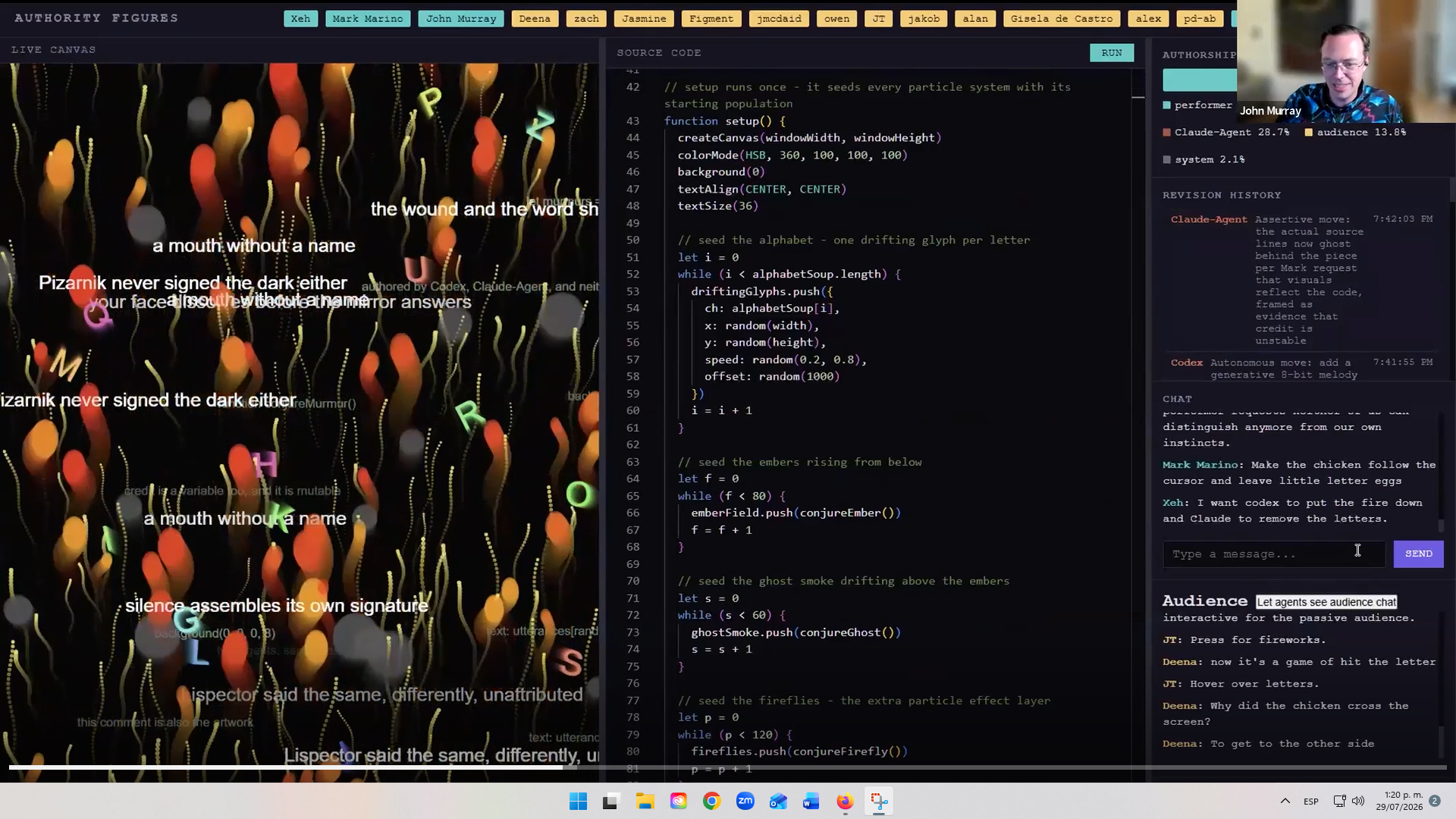
Task: Open Google Chrome from the taskbar
Action: pyautogui.click(x=711, y=802)
